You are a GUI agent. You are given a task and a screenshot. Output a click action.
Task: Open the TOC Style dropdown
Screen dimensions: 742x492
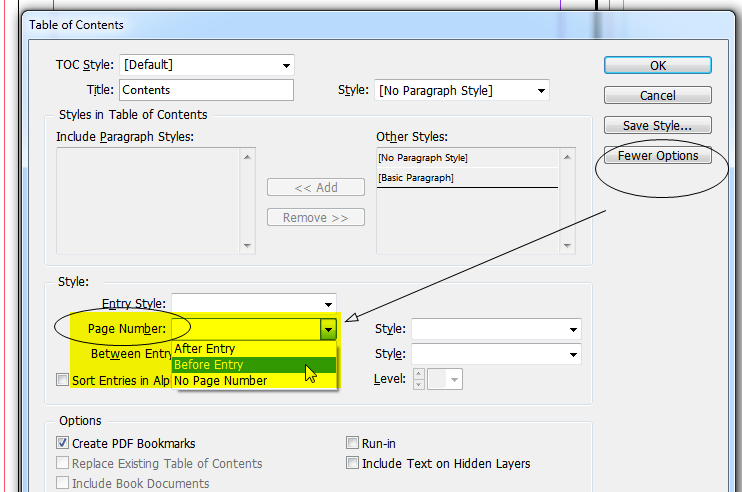click(207, 65)
